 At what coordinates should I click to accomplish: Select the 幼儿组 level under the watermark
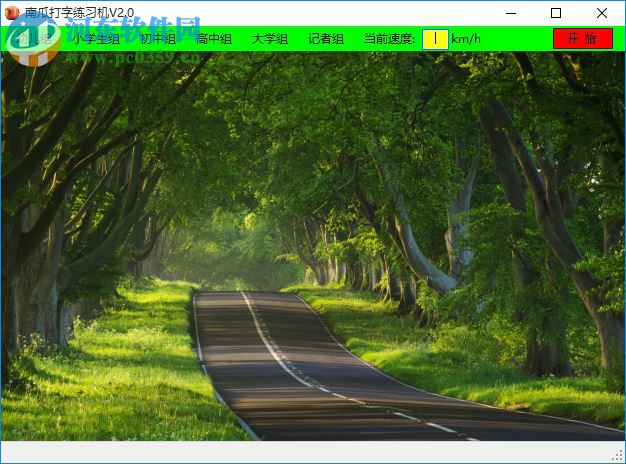pos(34,39)
